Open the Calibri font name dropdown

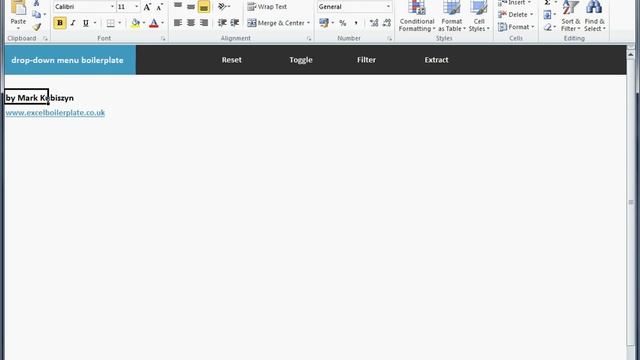click(112, 7)
